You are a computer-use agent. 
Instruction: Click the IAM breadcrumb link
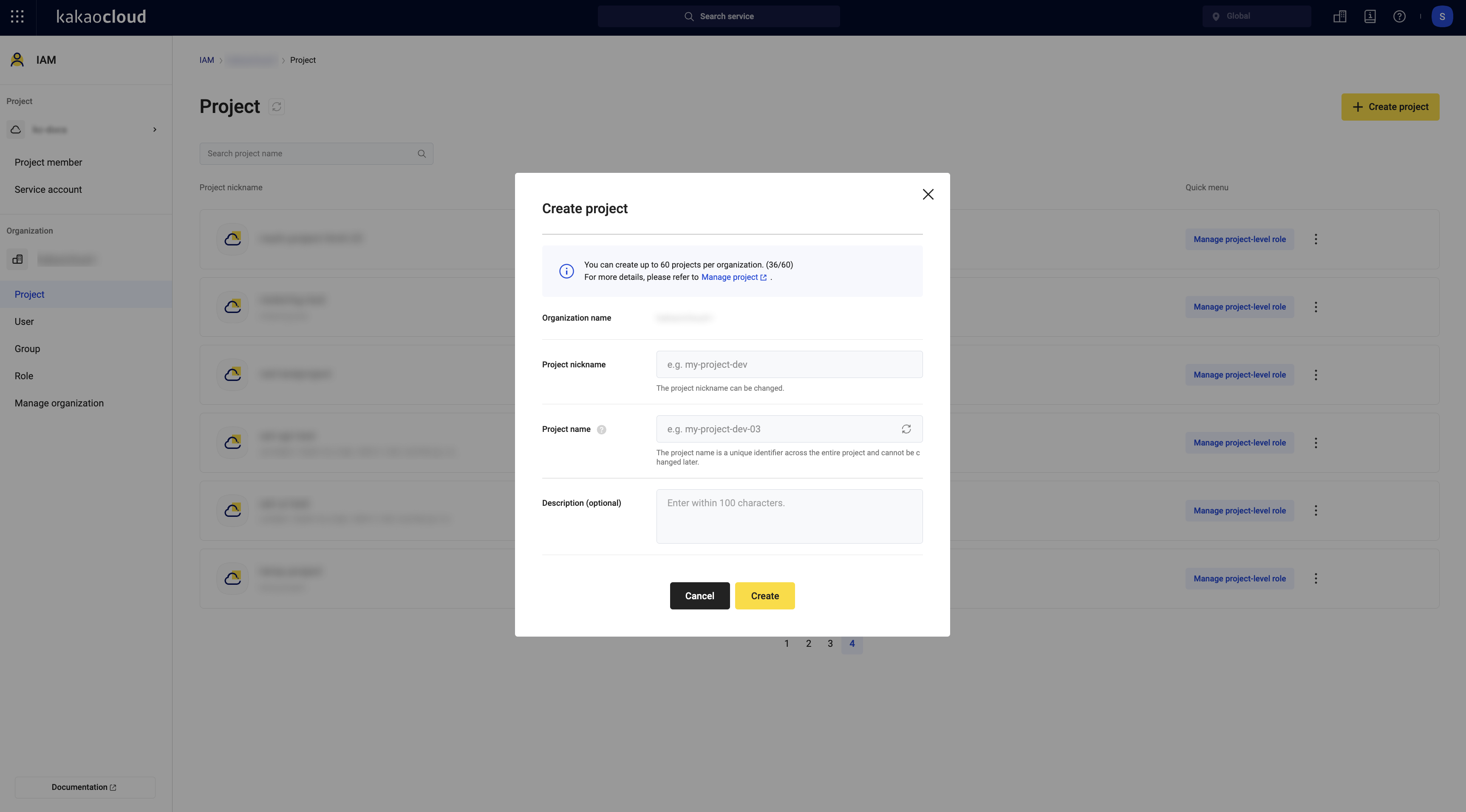[x=207, y=60]
